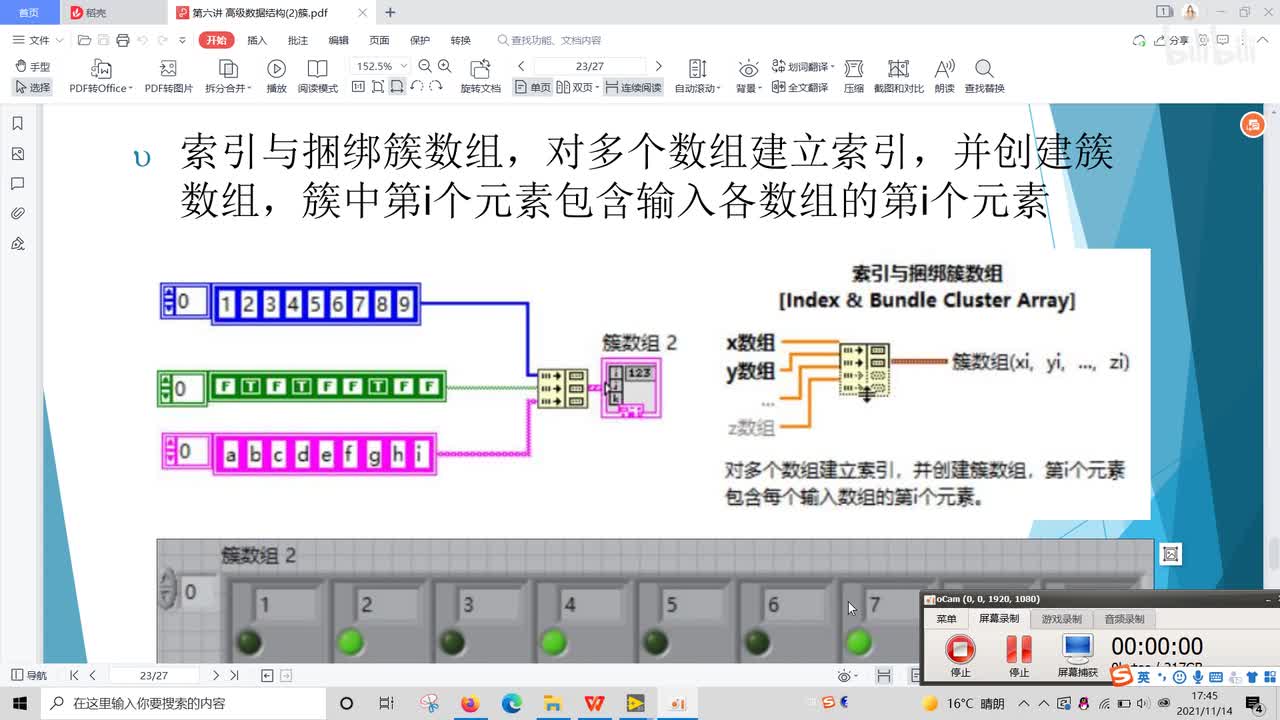
Task: Click the 旋转文档 rotate document icon
Action: click(481, 76)
